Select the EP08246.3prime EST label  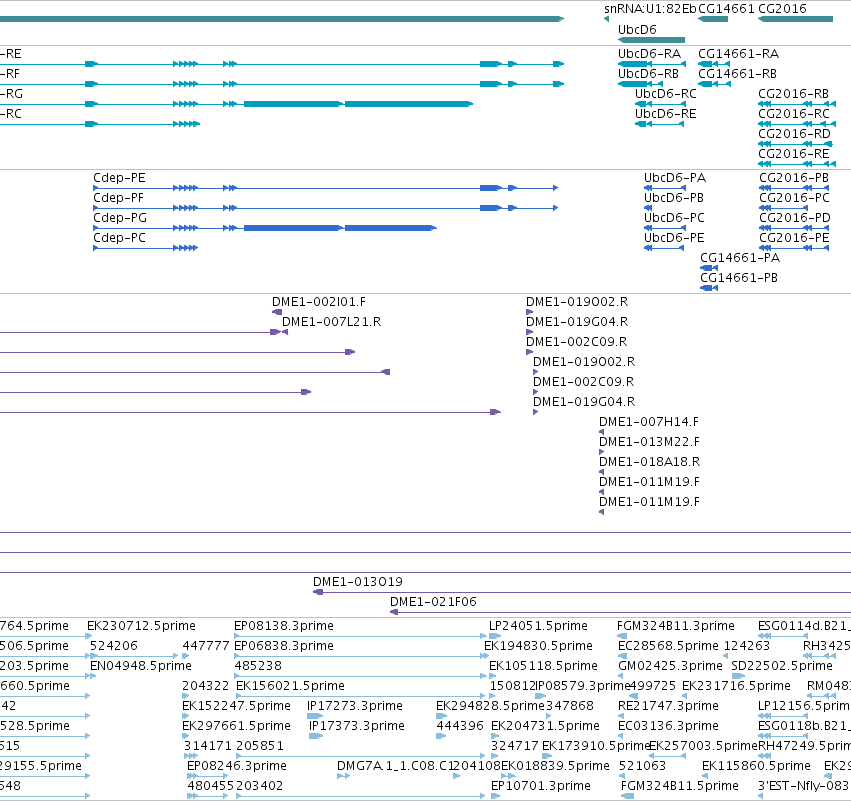click(237, 766)
